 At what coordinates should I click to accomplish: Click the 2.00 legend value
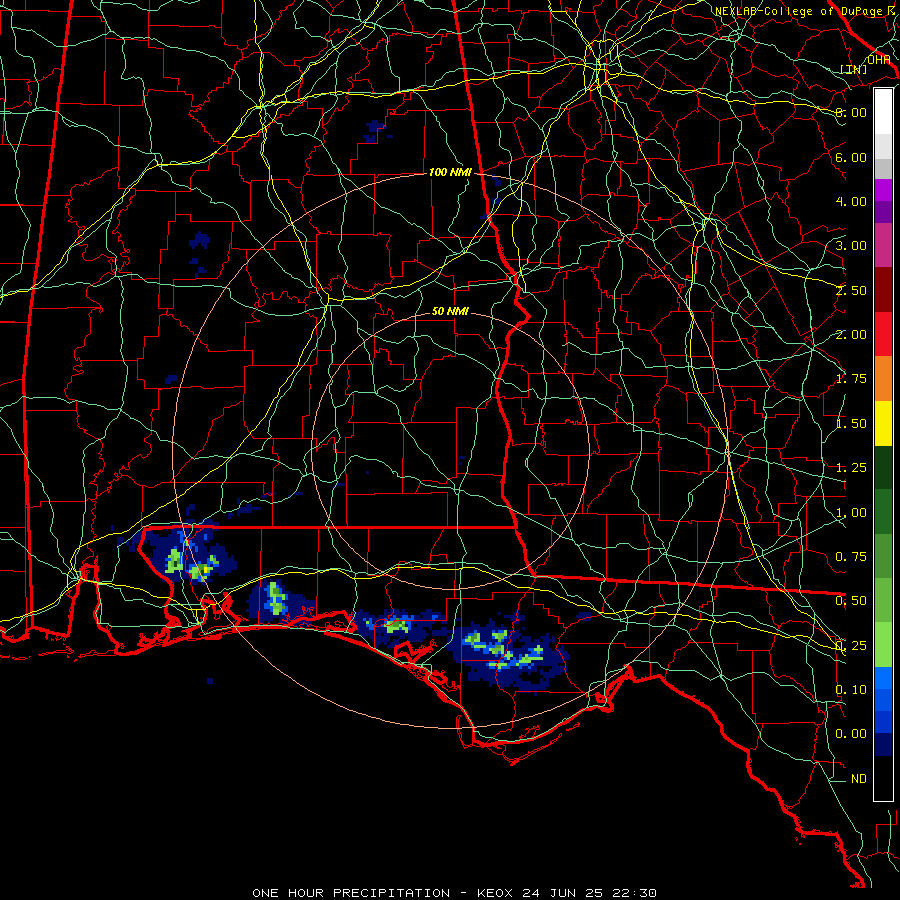[x=851, y=335]
